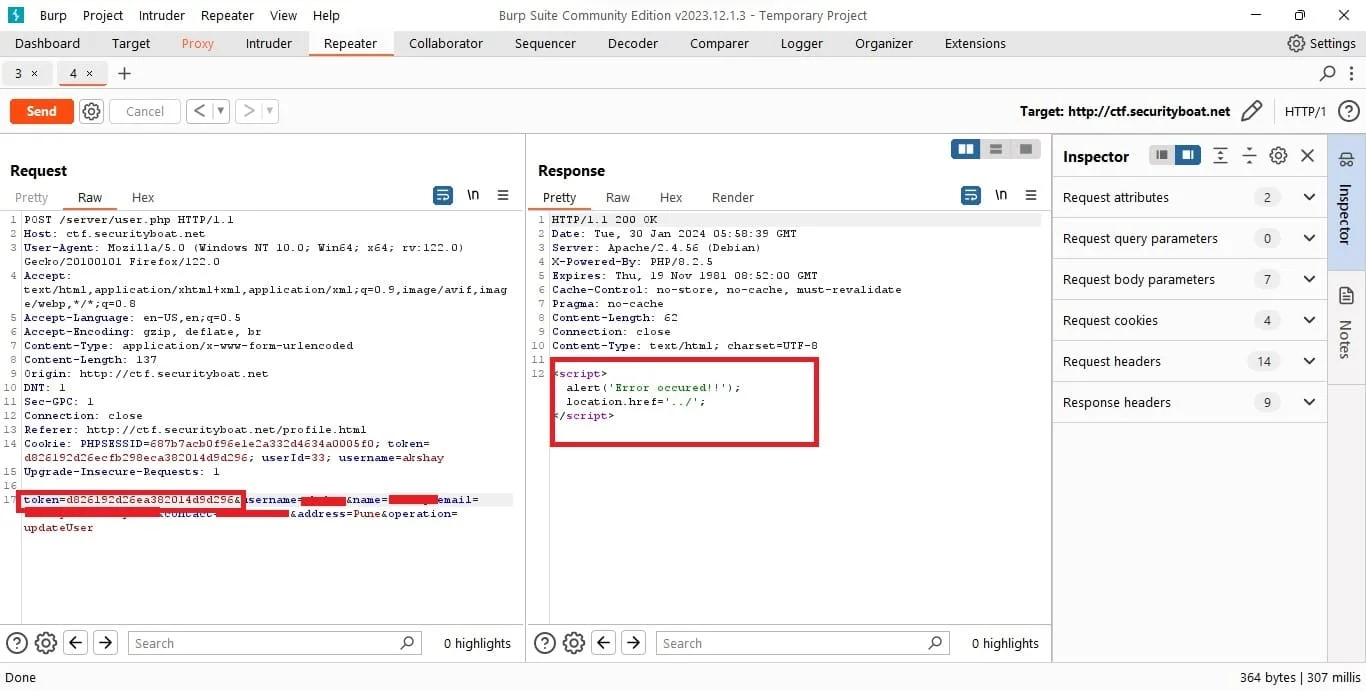Click the search magnifier in the tab bar

1328,73
